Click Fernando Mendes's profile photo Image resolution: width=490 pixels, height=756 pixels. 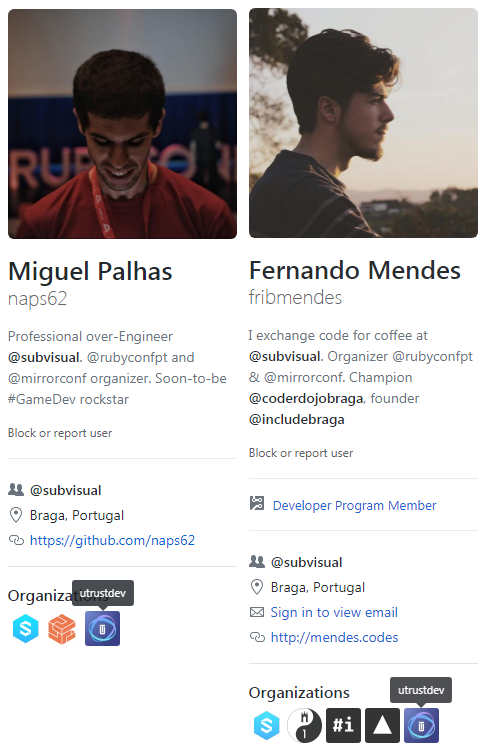tap(364, 123)
